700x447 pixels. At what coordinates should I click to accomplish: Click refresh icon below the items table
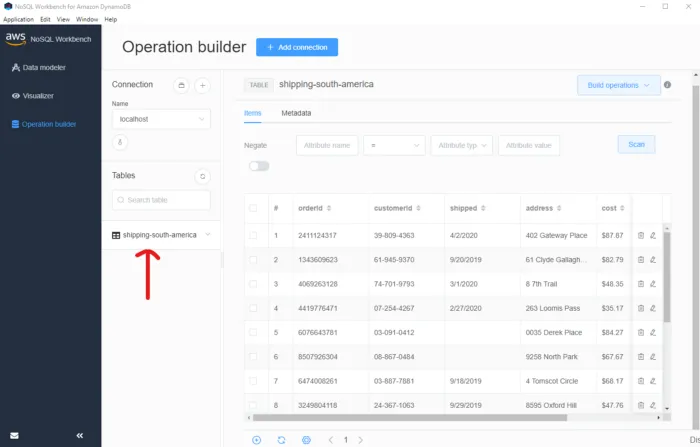click(x=281, y=440)
